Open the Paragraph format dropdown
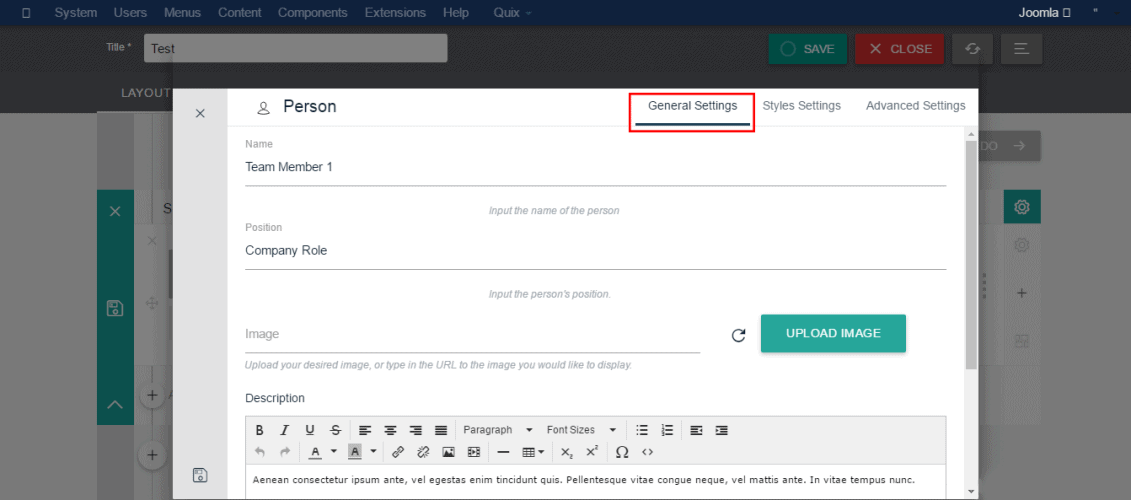The width and height of the screenshot is (1131, 500). tap(497, 430)
